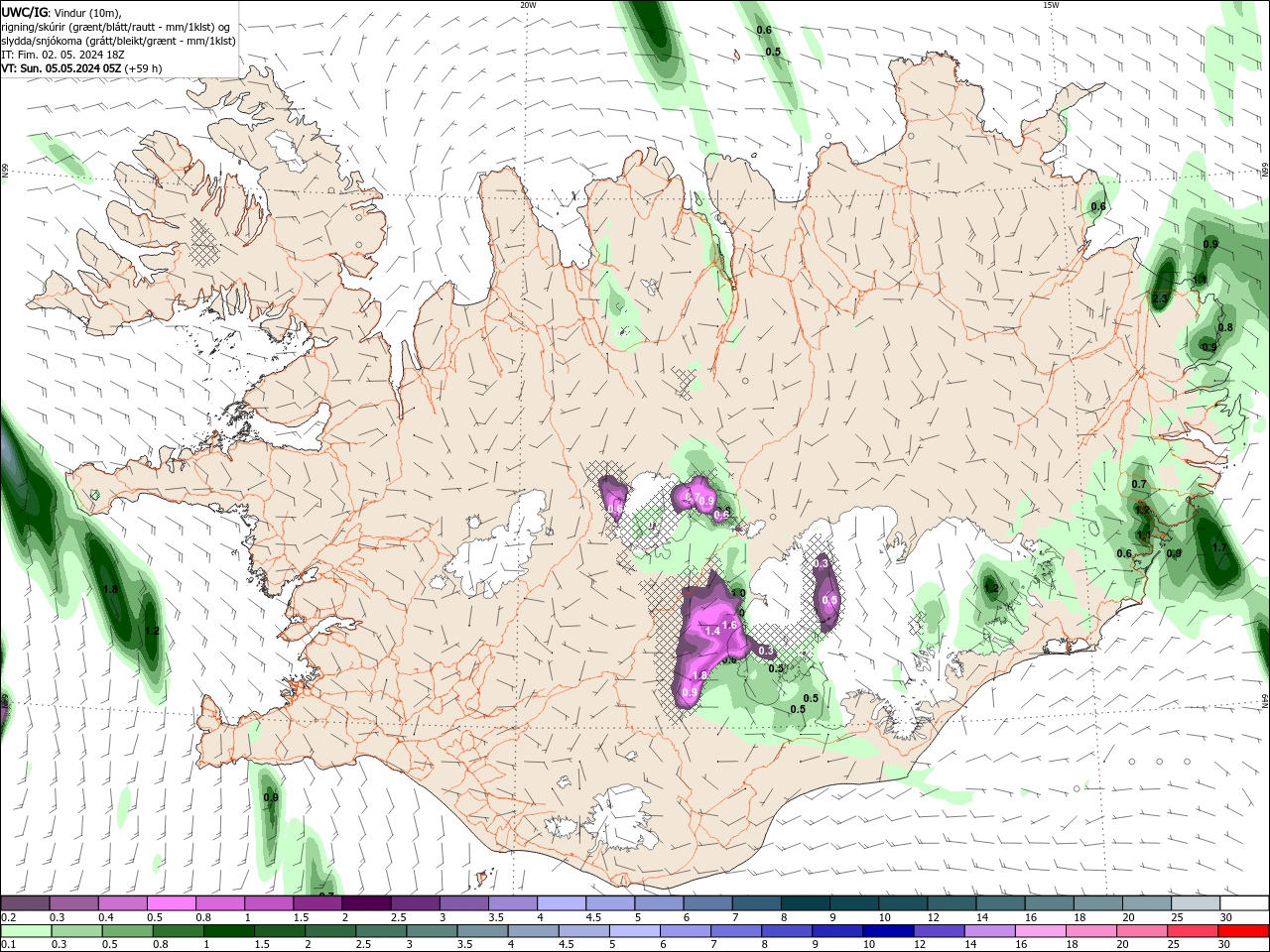This screenshot has width=1270, height=952.
Task: Click the '0.2' label on the snow scale
Action: coord(8,917)
